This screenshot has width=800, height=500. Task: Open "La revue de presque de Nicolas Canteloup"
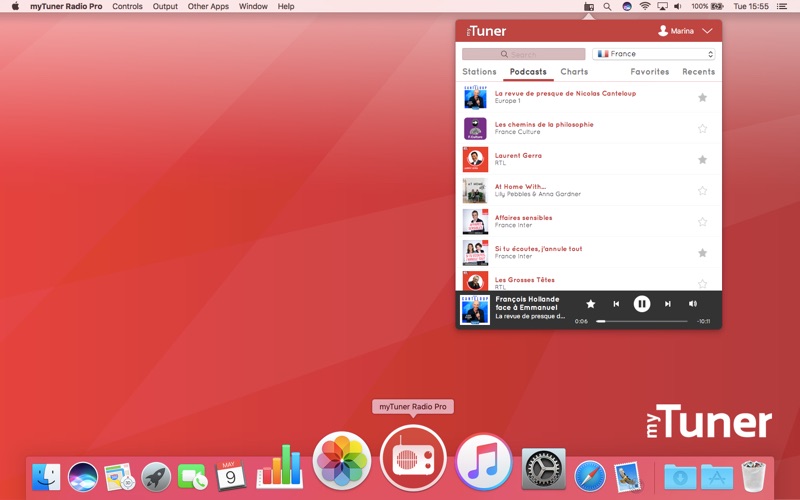(565, 93)
